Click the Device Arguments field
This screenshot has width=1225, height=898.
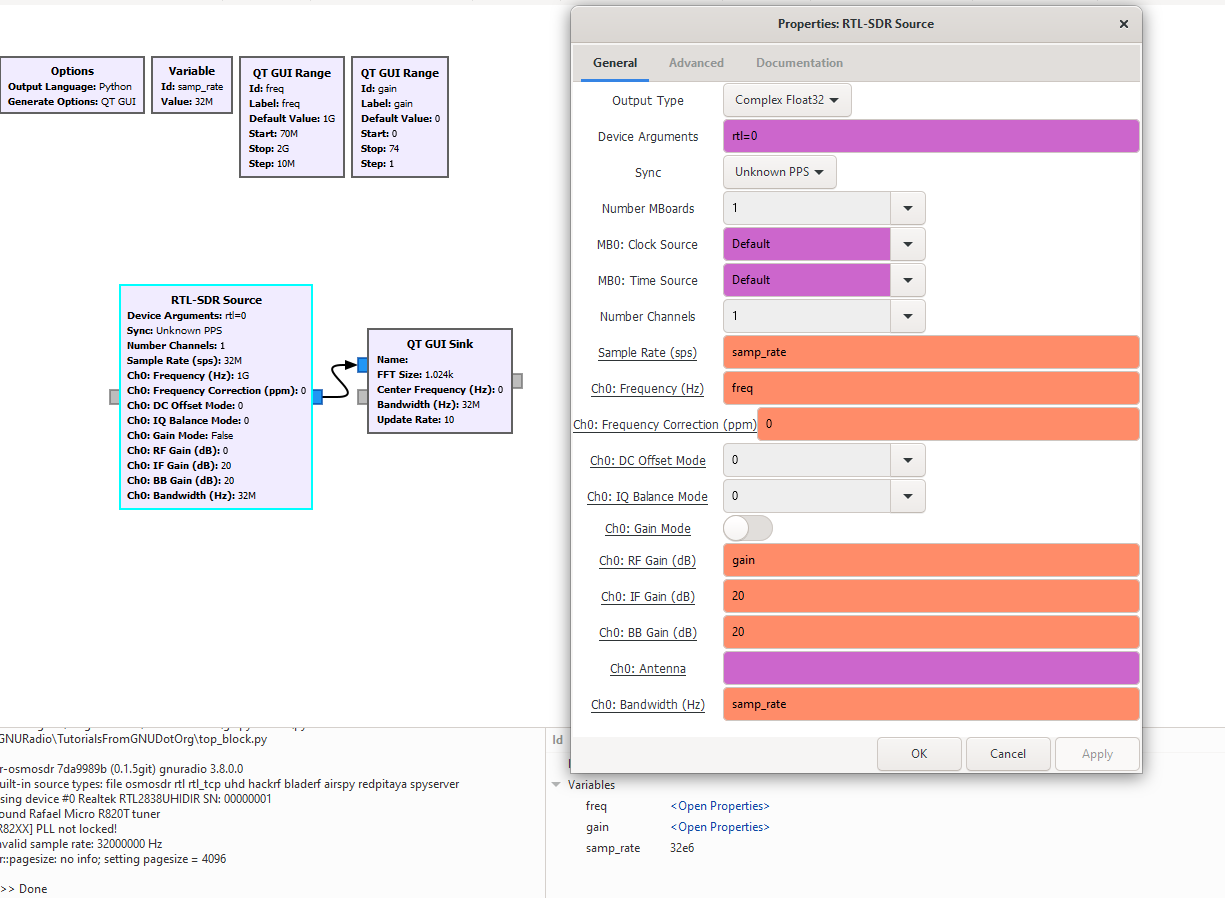(x=931, y=136)
